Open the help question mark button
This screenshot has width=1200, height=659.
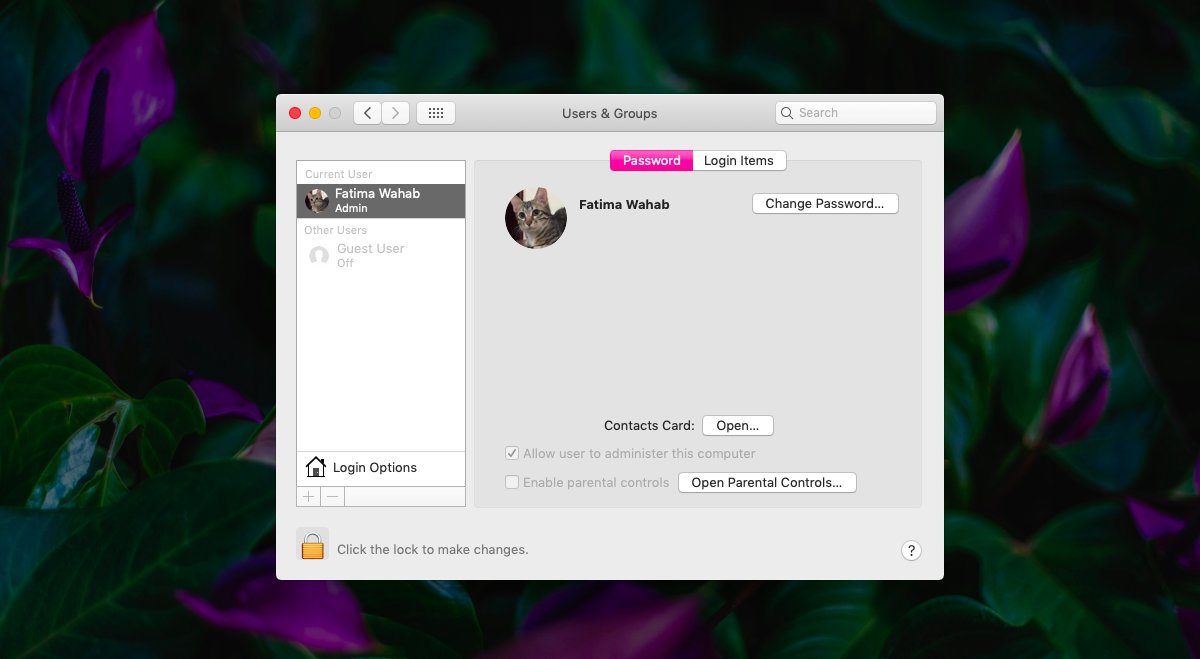coord(911,550)
